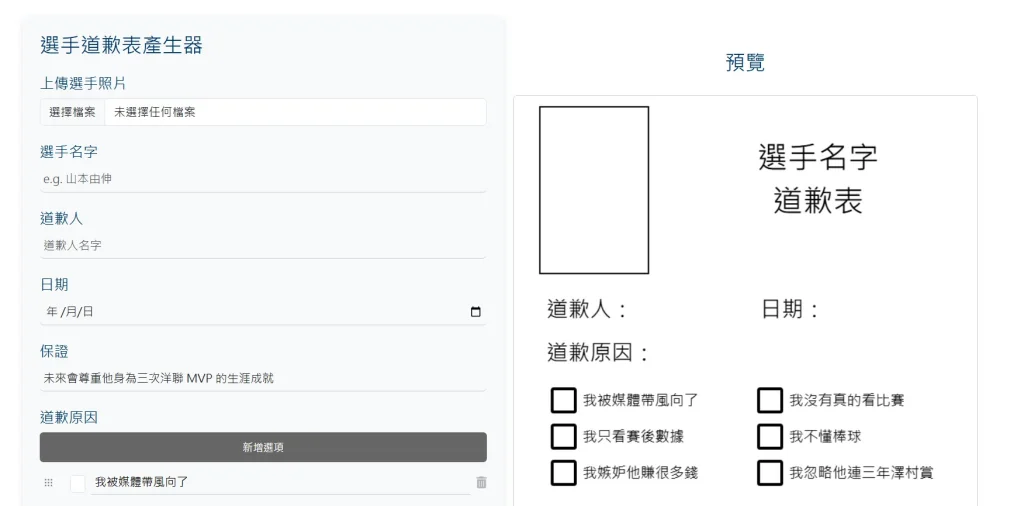Check the preview box for 我被媒體帶風向了
1024x506 pixels.
tap(563, 400)
